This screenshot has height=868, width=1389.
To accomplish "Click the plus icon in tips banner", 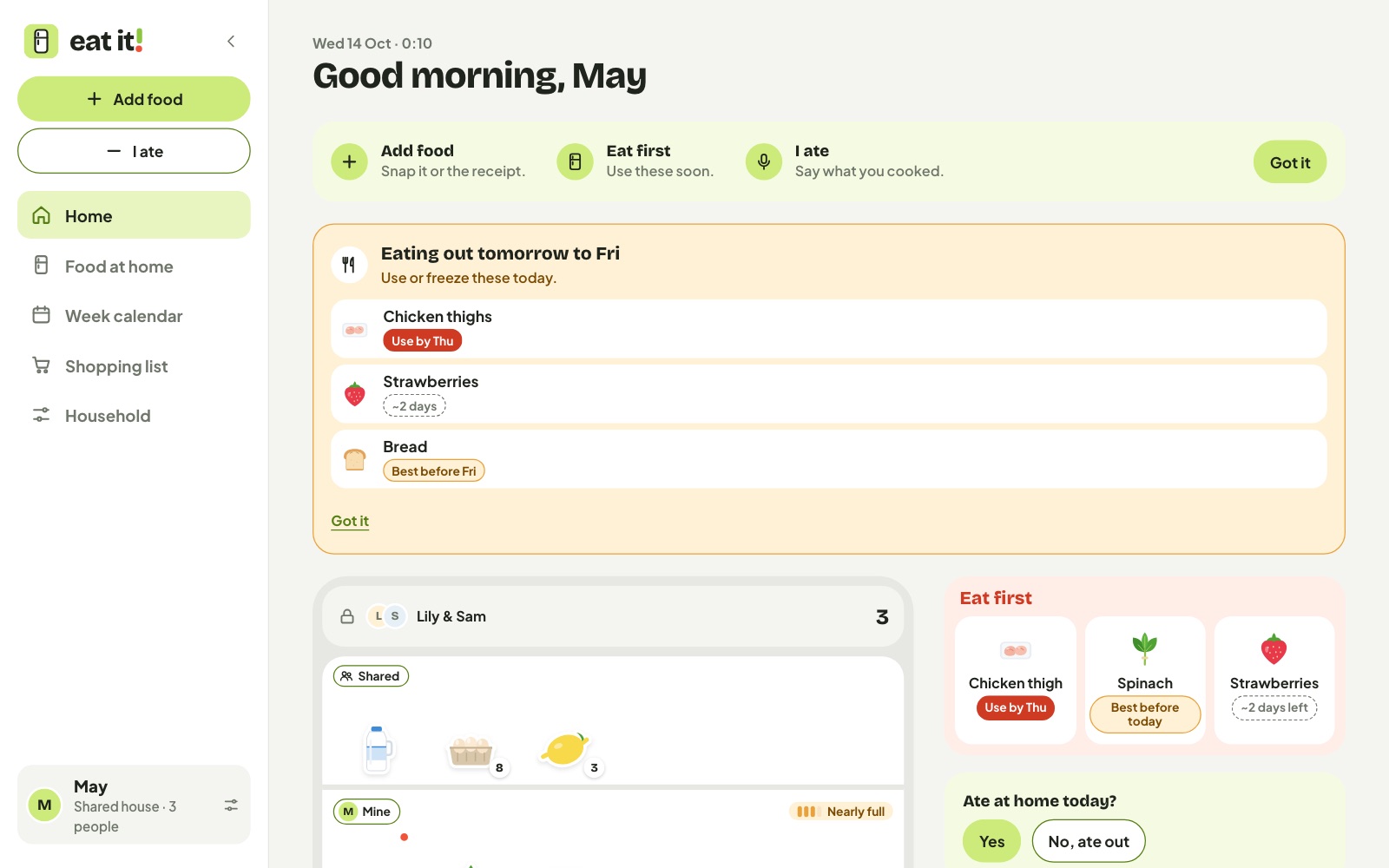I will coord(349,161).
